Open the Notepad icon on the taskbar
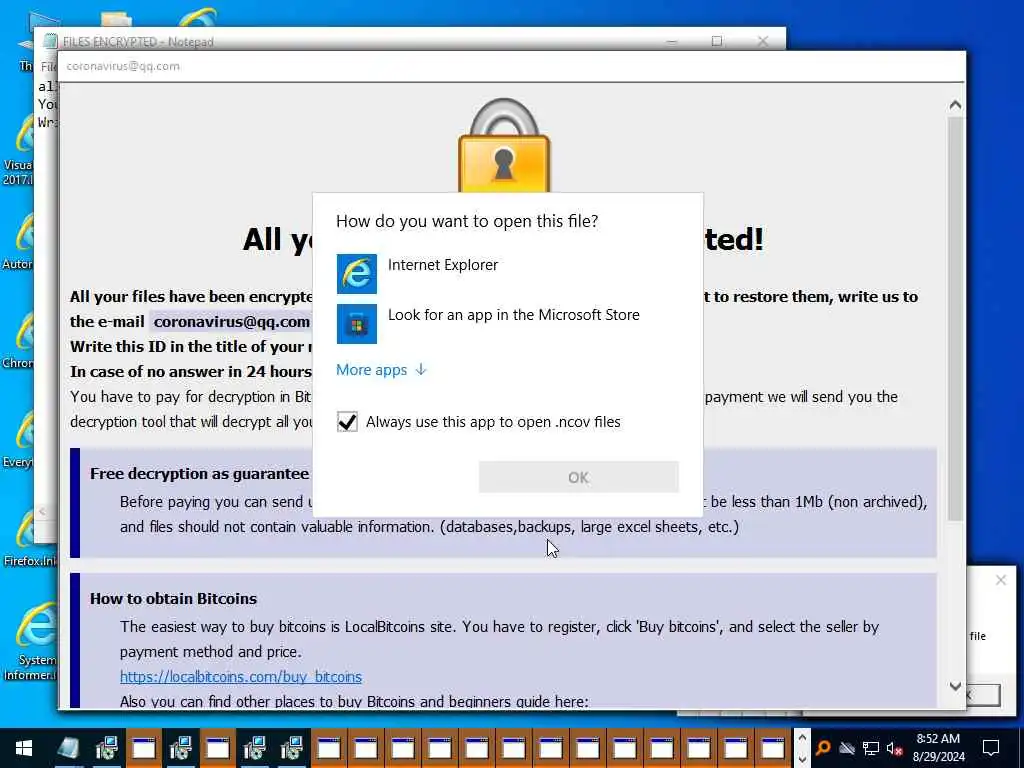 click(68, 748)
